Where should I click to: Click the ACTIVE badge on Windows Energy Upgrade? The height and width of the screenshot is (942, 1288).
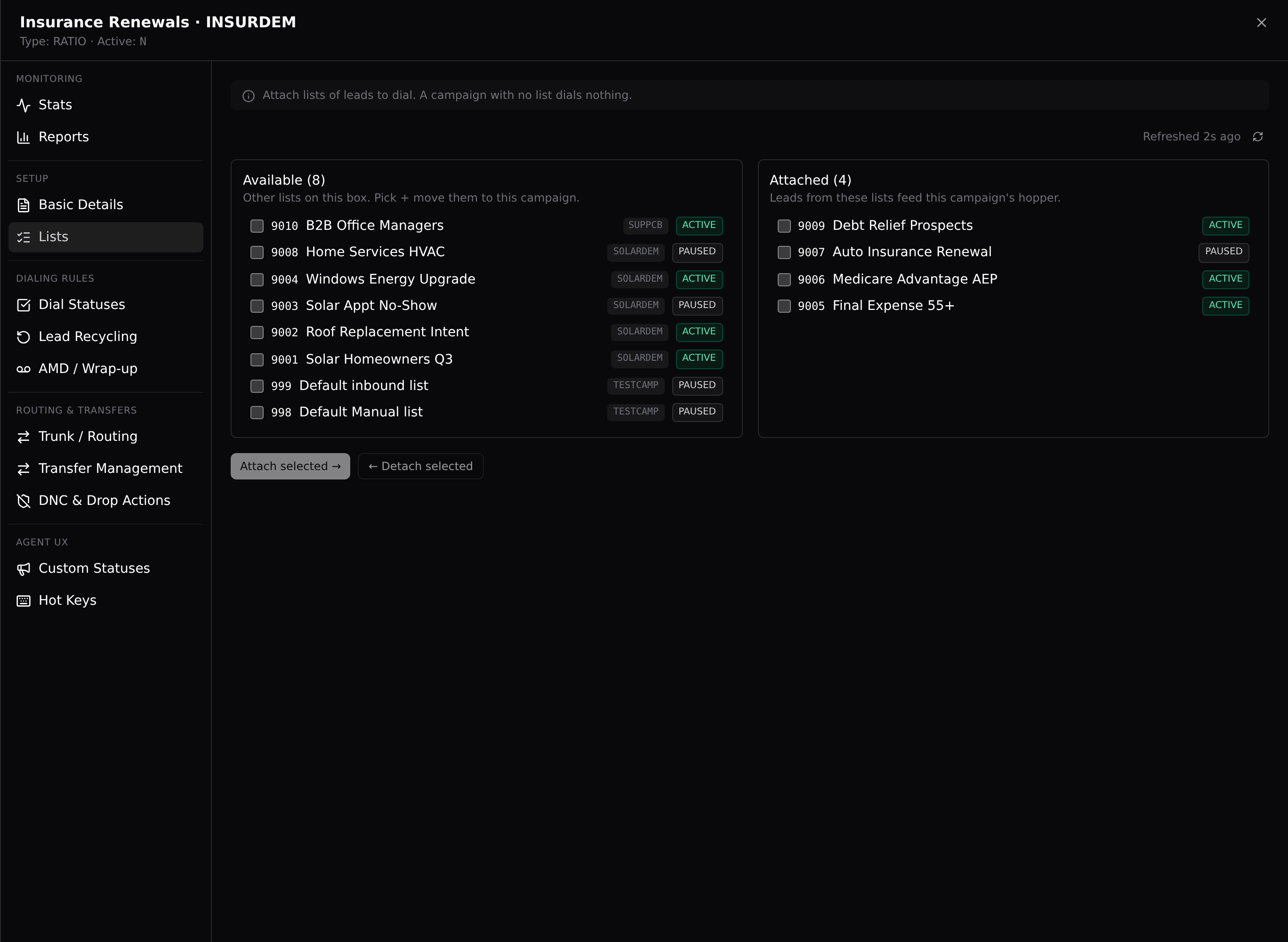[699, 279]
